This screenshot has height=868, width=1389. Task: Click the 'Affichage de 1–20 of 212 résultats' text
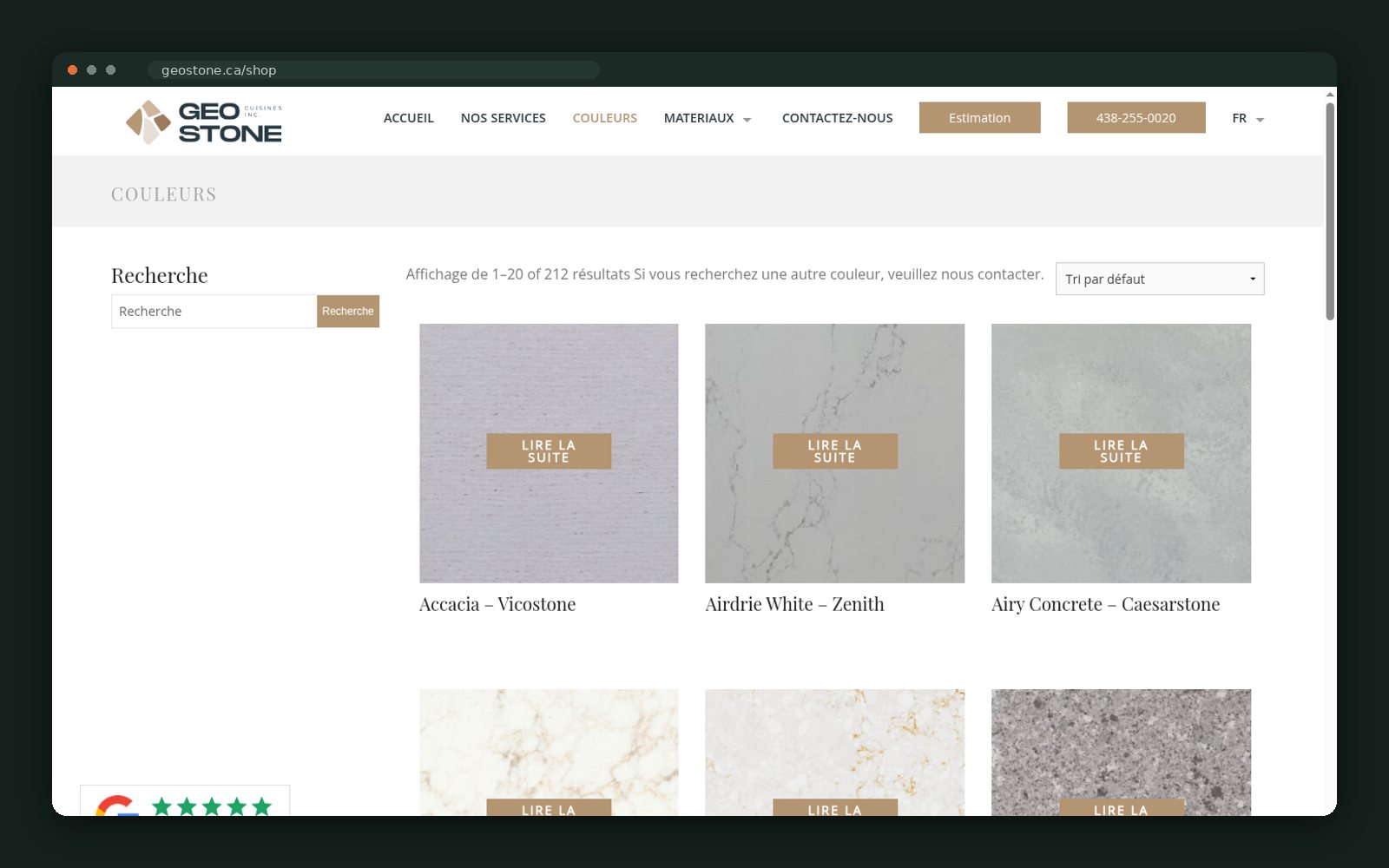tap(518, 274)
